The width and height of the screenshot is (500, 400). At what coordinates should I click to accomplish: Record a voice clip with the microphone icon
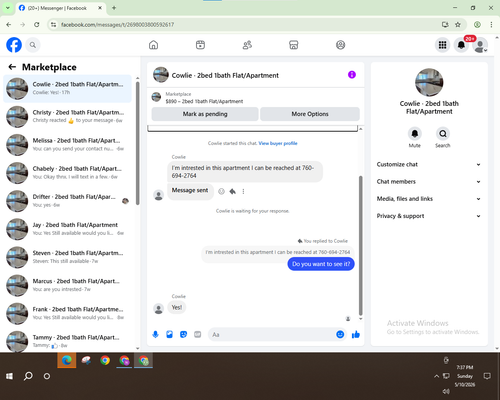coord(155,334)
